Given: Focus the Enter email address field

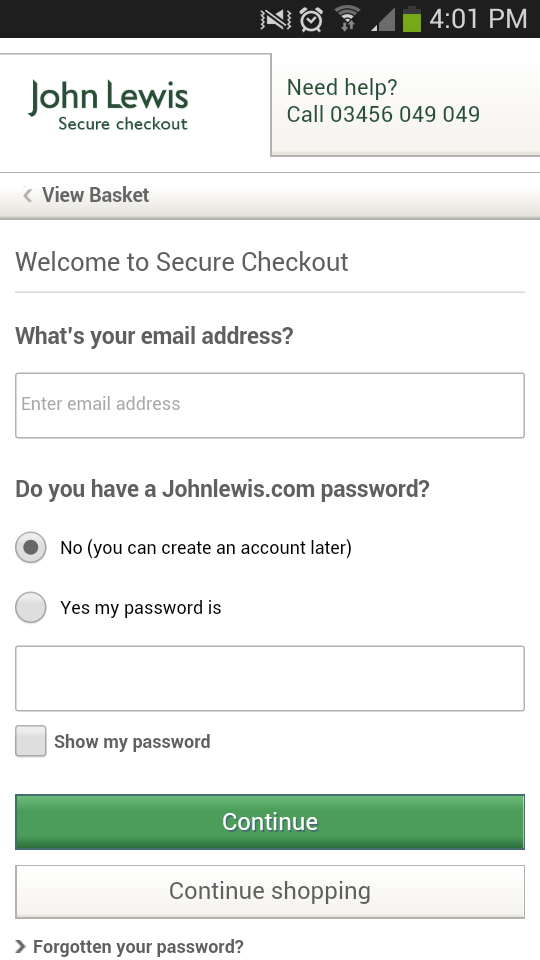Looking at the screenshot, I should pos(270,405).
